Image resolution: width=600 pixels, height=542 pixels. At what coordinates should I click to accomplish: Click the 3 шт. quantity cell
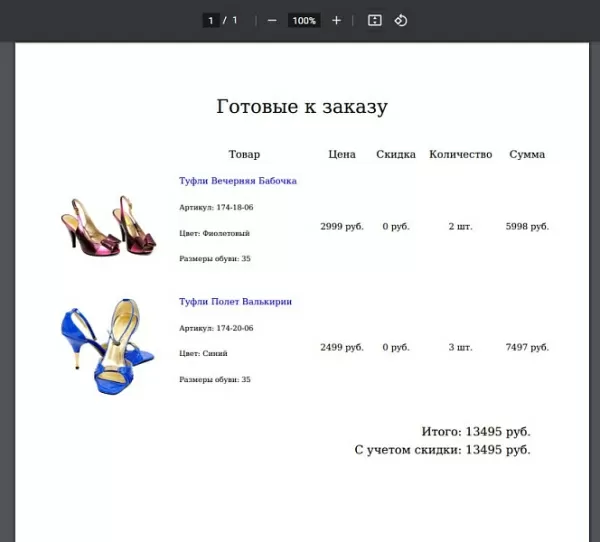click(x=461, y=347)
